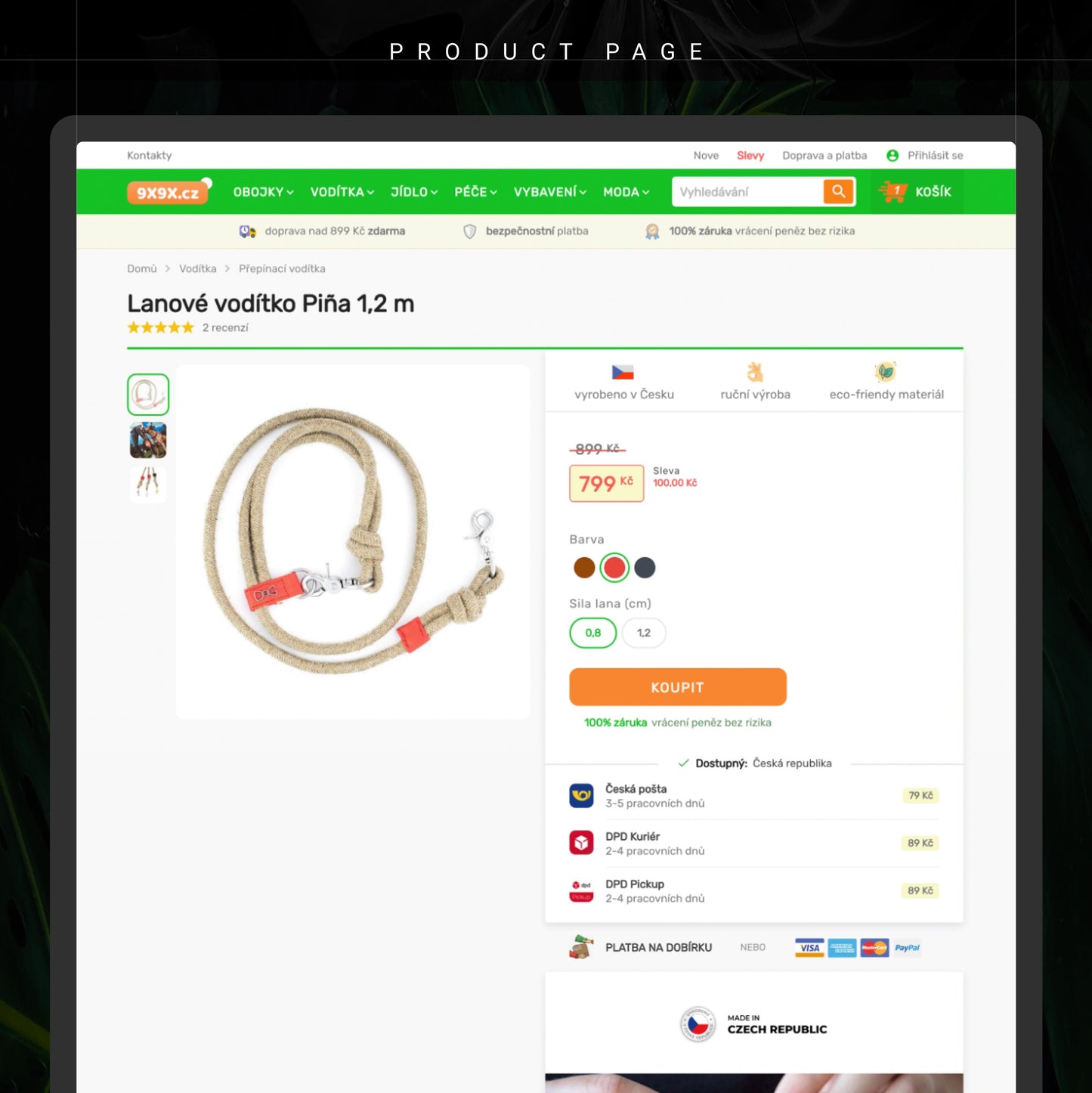Click the orange search magnifier icon
Image resolution: width=1092 pixels, height=1093 pixels.
pyautogui.click(x=838, y=191)
